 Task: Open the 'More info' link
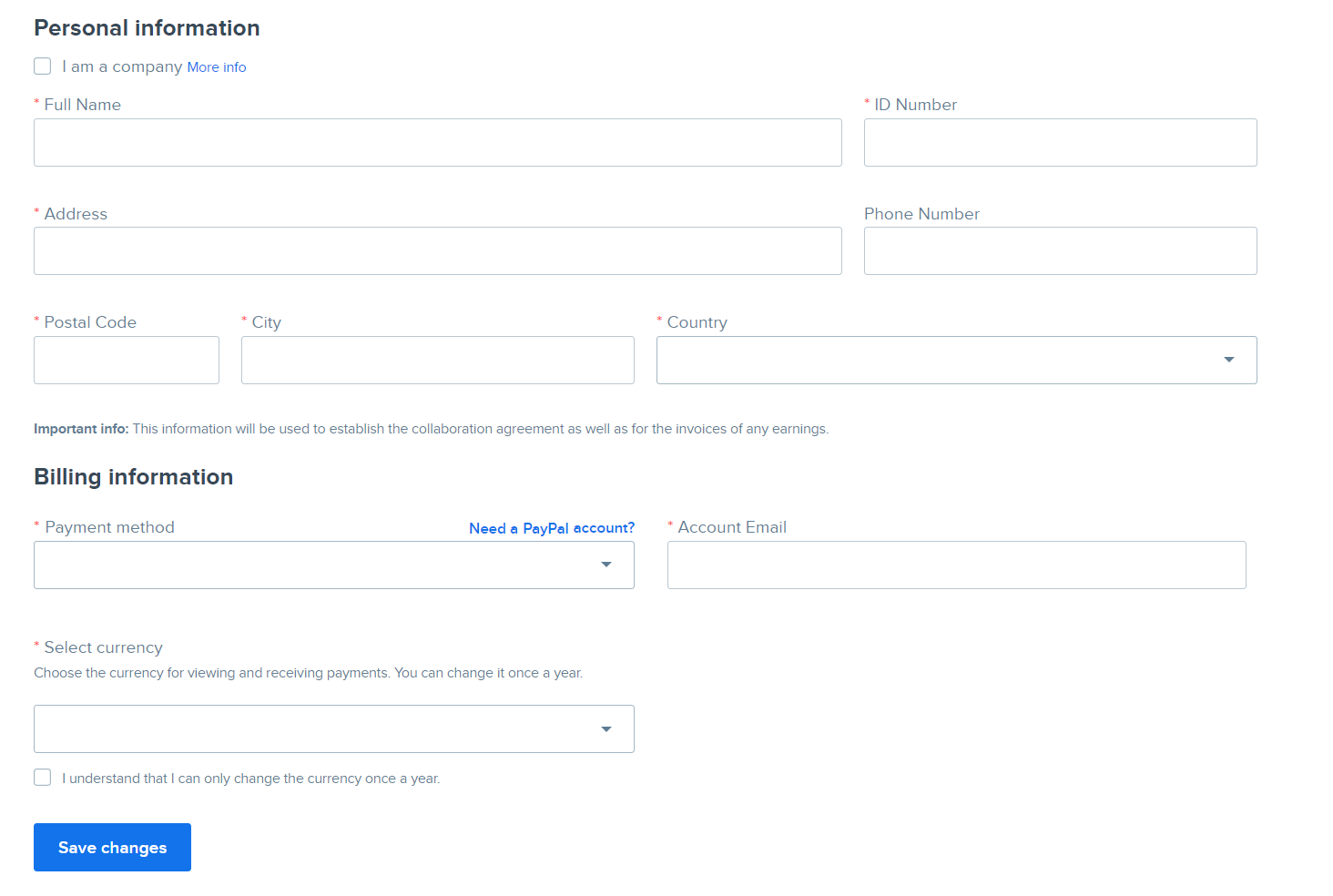[217, 67]
